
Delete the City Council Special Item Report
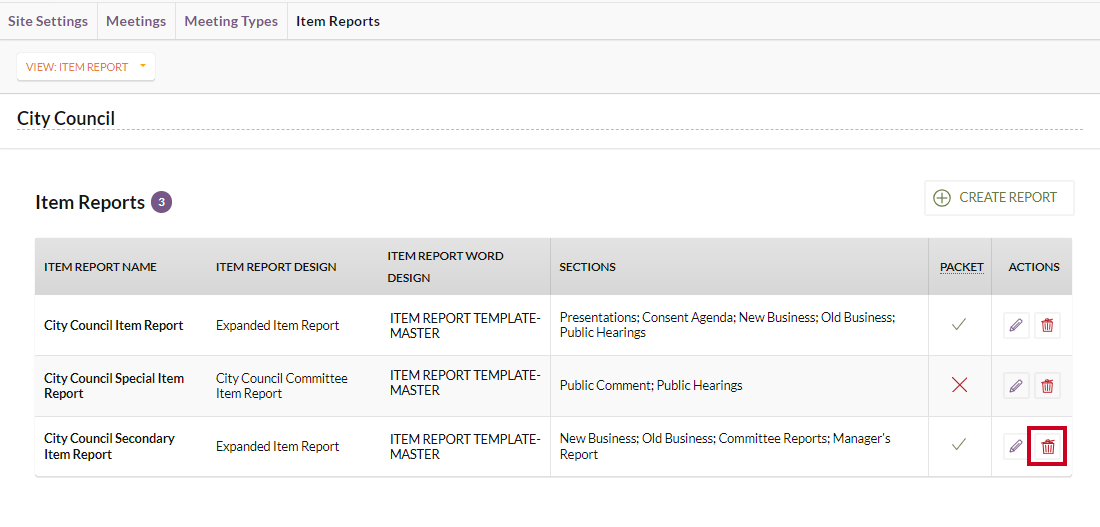pyautogui.click(x=1047, y=385)
